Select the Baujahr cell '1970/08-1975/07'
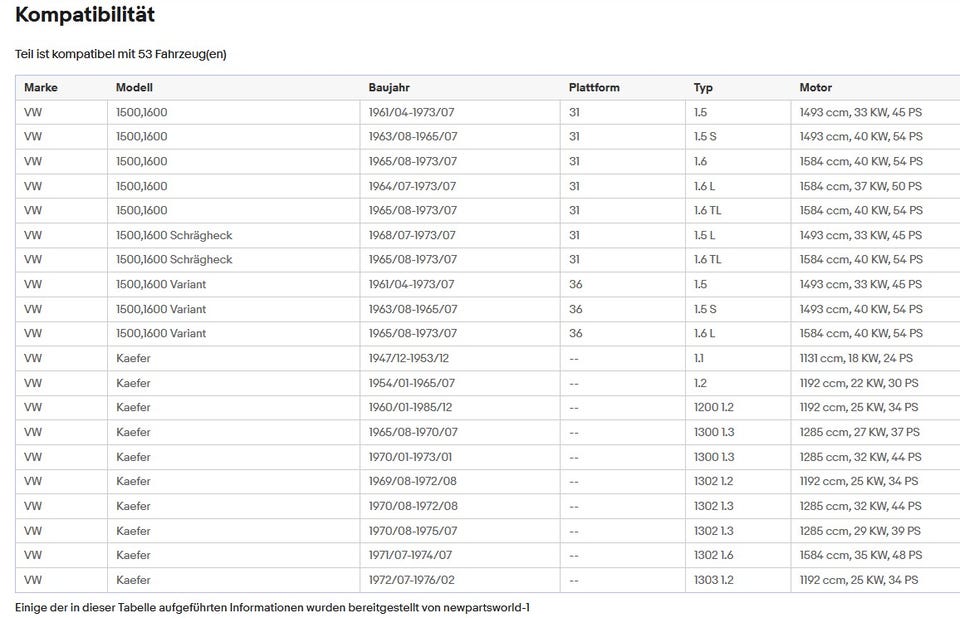960x618 pixels. tap(413, 531)
